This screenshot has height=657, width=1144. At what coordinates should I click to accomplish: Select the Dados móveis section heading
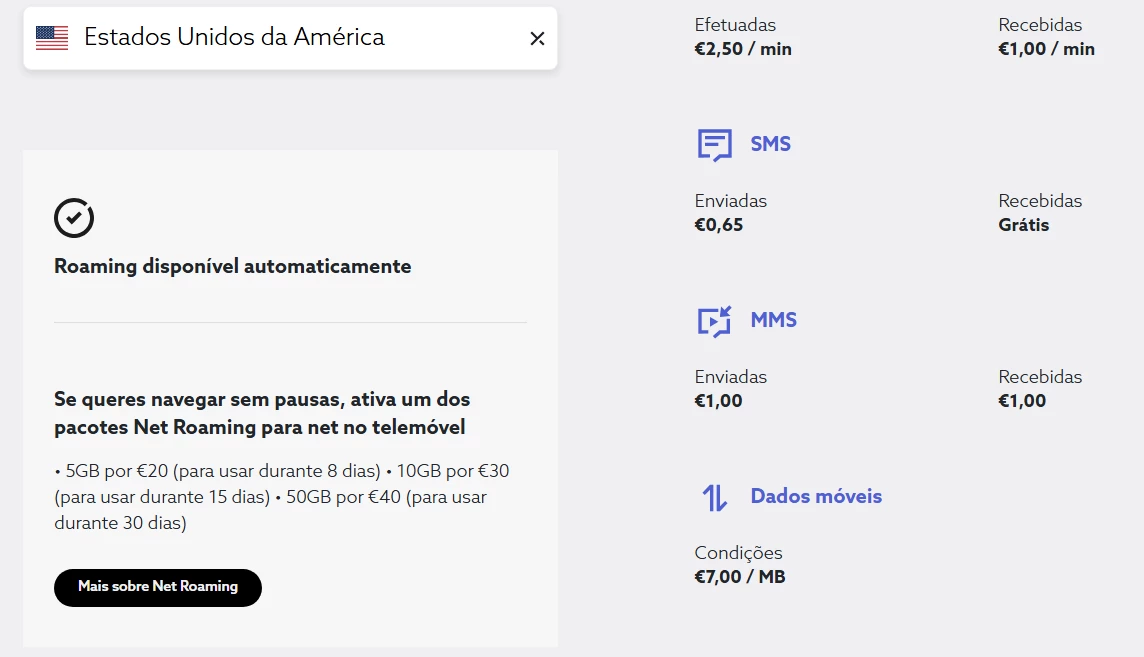816,496
